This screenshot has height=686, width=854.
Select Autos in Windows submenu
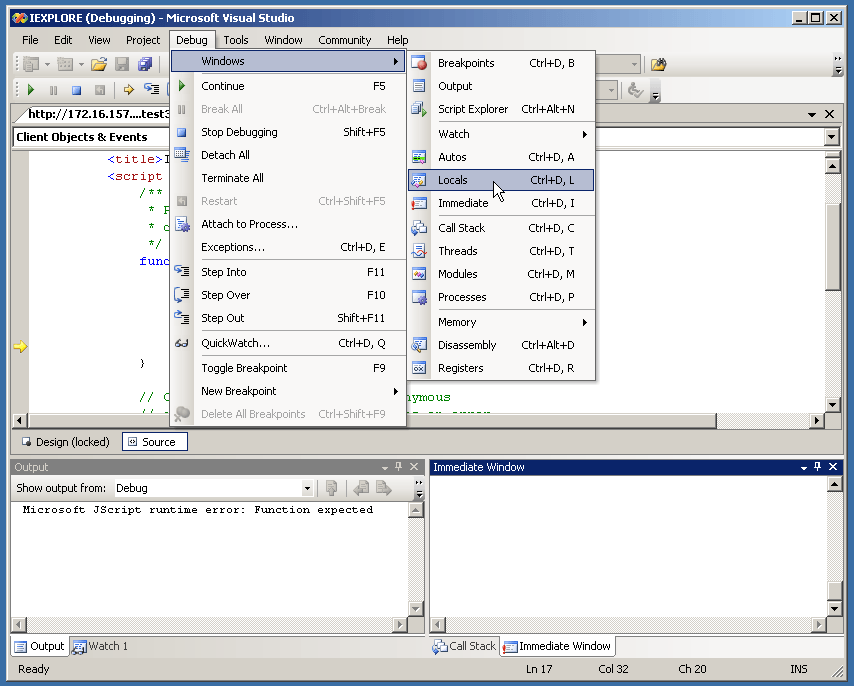coord(501,157)
